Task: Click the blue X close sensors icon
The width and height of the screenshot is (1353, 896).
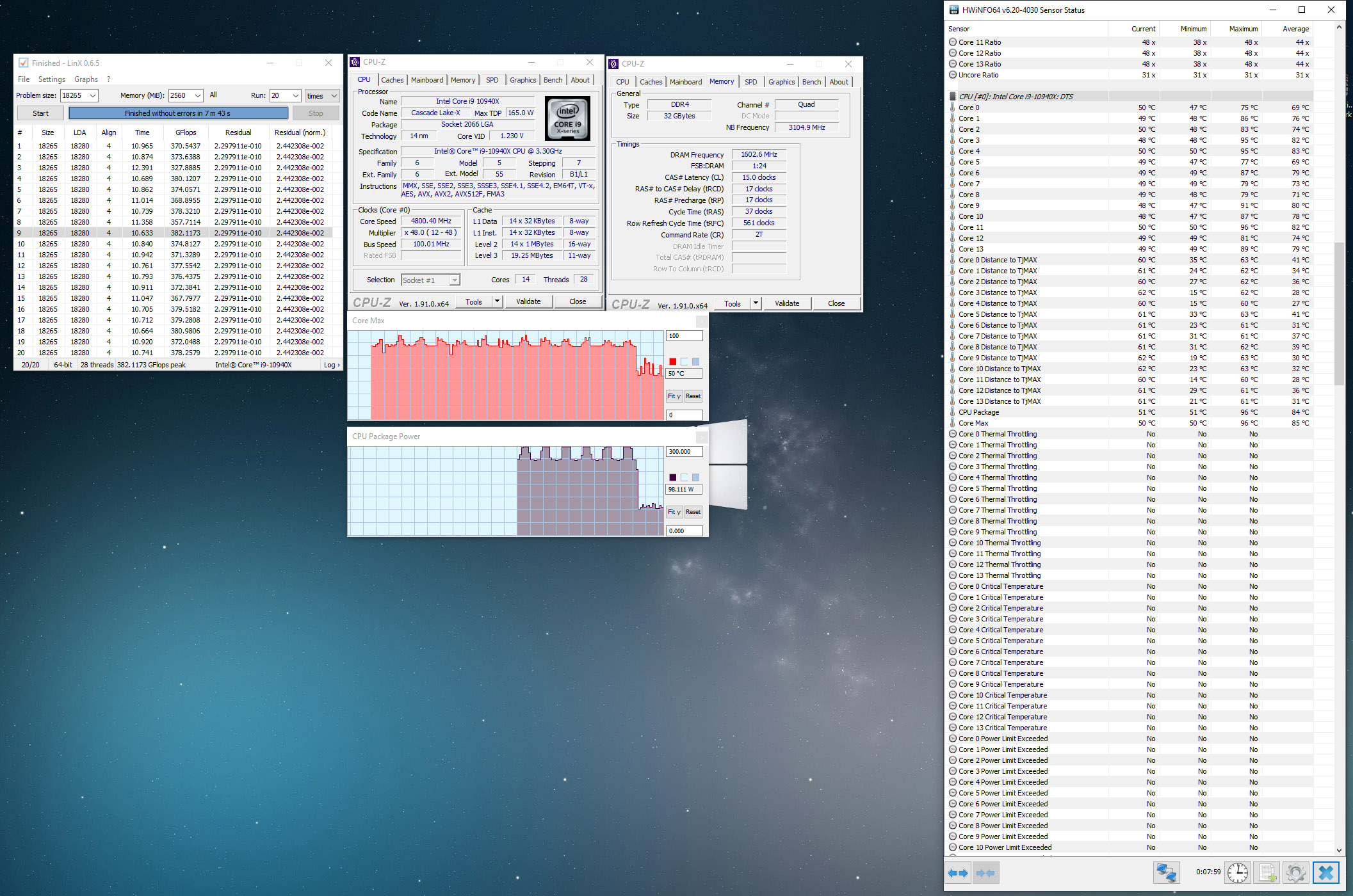Action: click(x=1325, y=873)
